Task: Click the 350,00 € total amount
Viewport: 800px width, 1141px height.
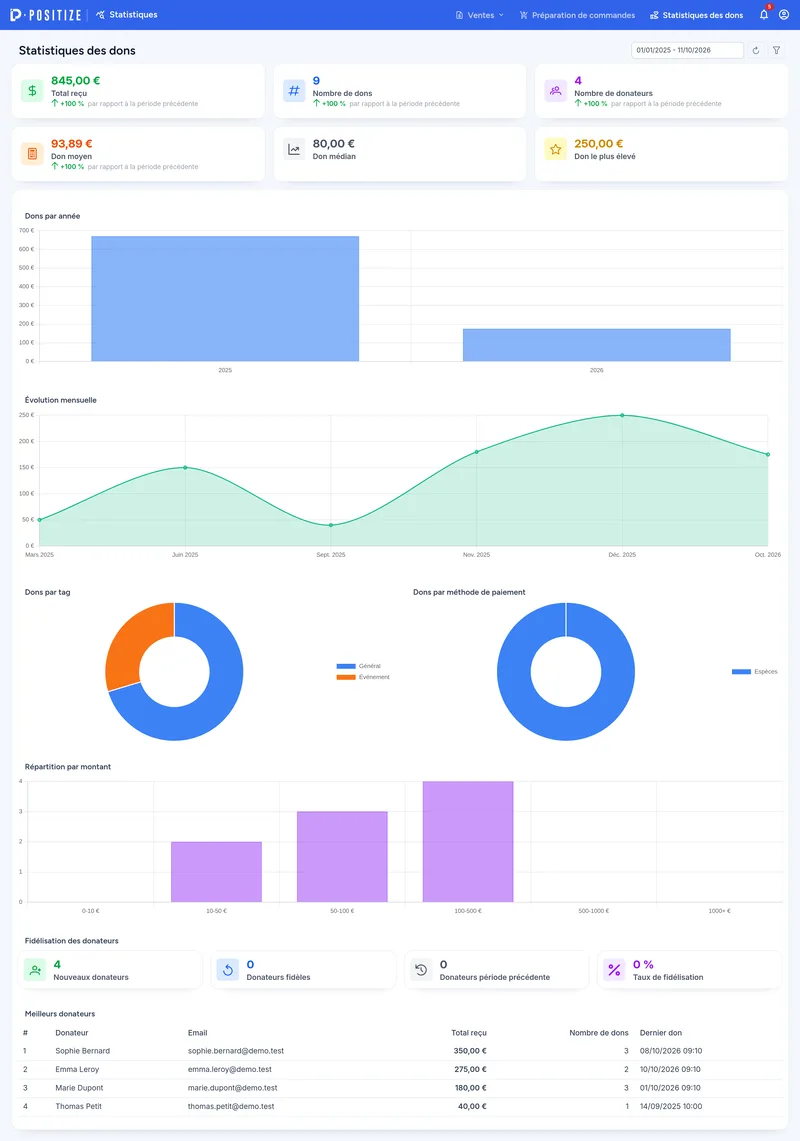Action: [470, 1051]
